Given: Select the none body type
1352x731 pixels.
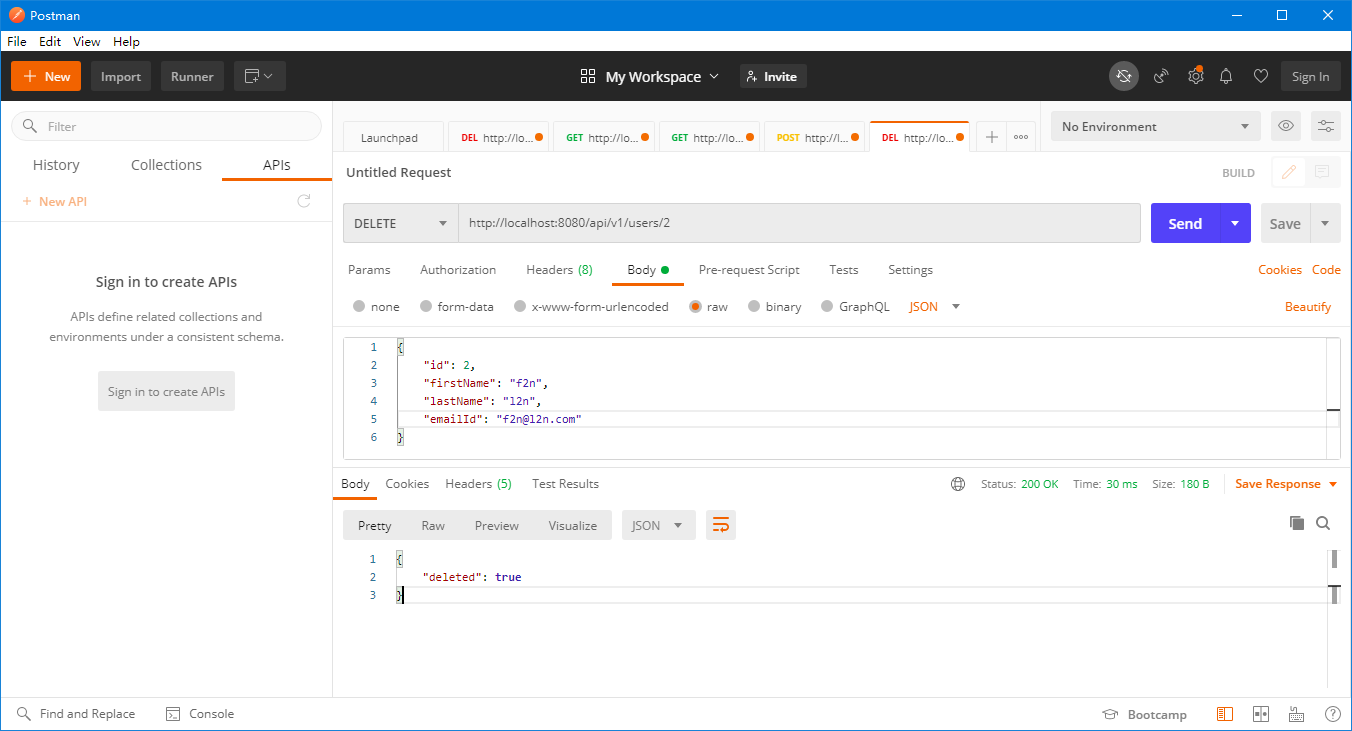Looking at the screenshot, I should click(x=376, y=307).
